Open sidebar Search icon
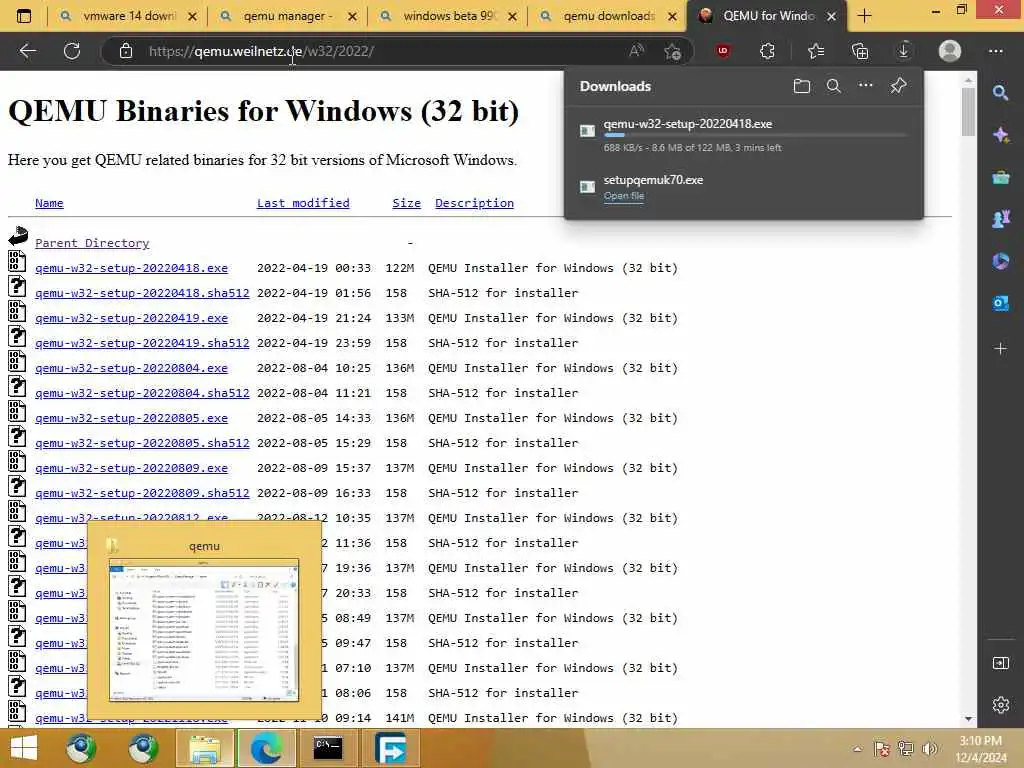Screen dimensions: 1024x768 (x=1000, y=93)
